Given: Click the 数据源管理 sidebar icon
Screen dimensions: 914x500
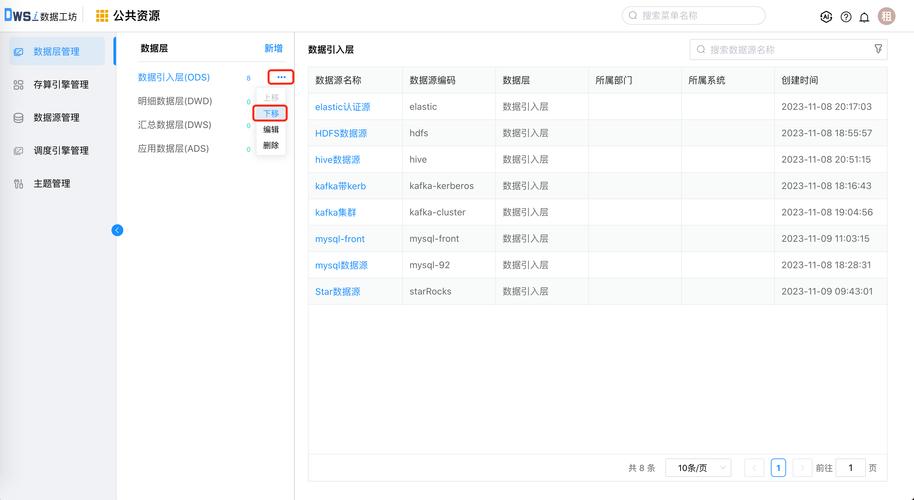Looking at the screenshot, I should 19,118.
